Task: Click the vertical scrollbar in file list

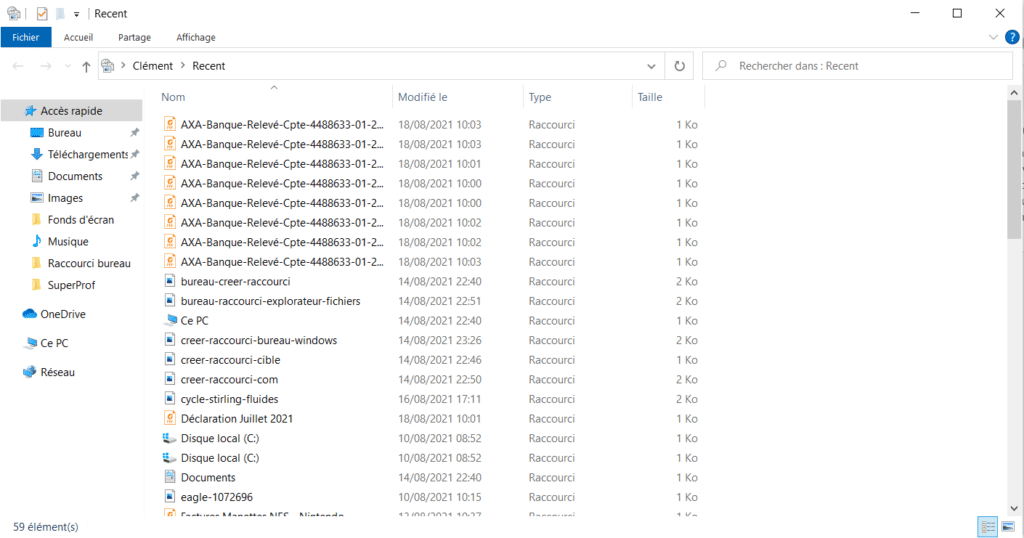Action: [1014, 170]
